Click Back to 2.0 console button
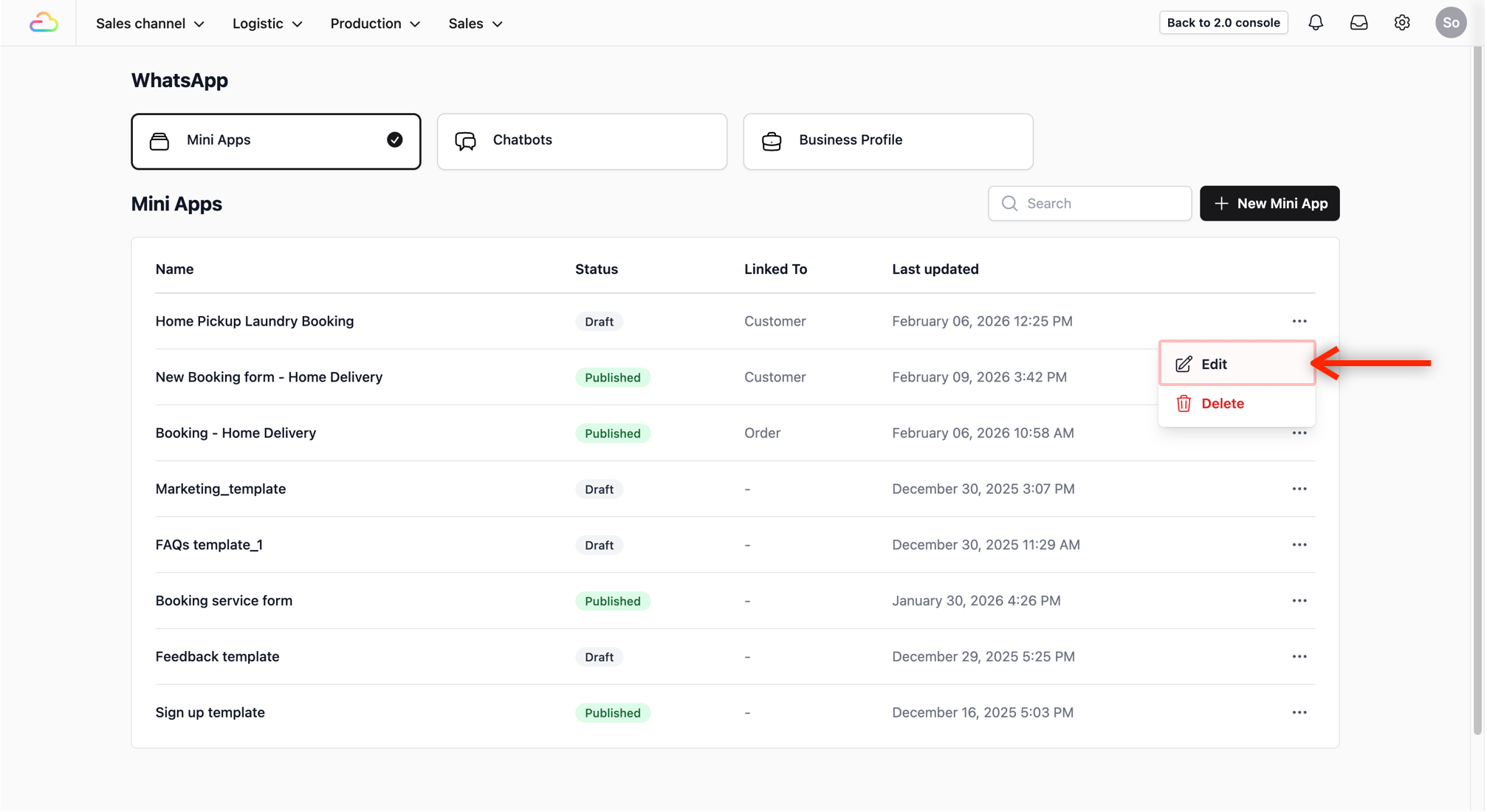 click(x=1223, y=23)
